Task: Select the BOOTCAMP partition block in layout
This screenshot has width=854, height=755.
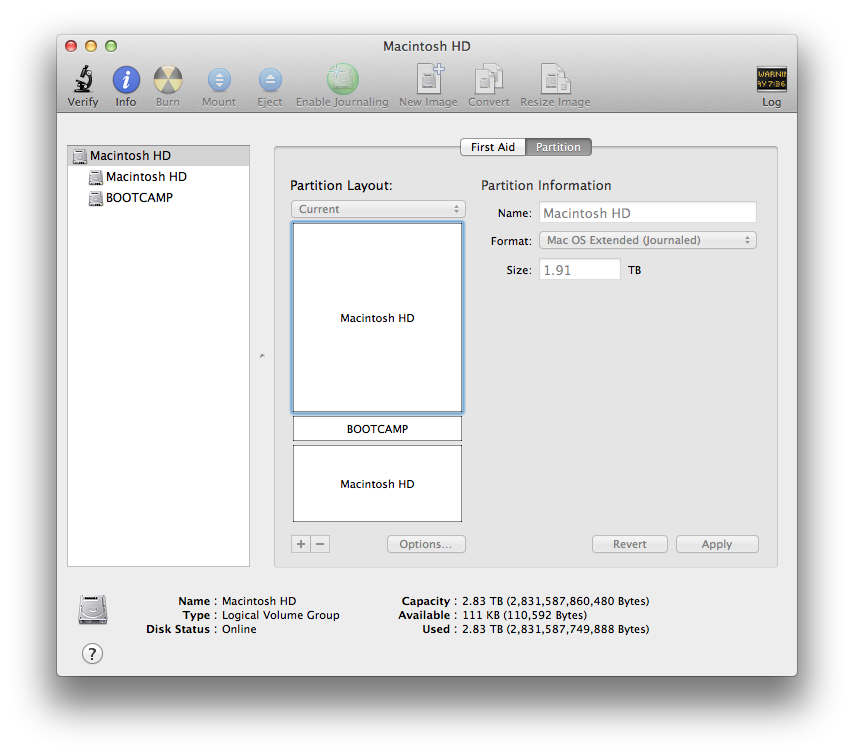Action: (x=377, y=429)
